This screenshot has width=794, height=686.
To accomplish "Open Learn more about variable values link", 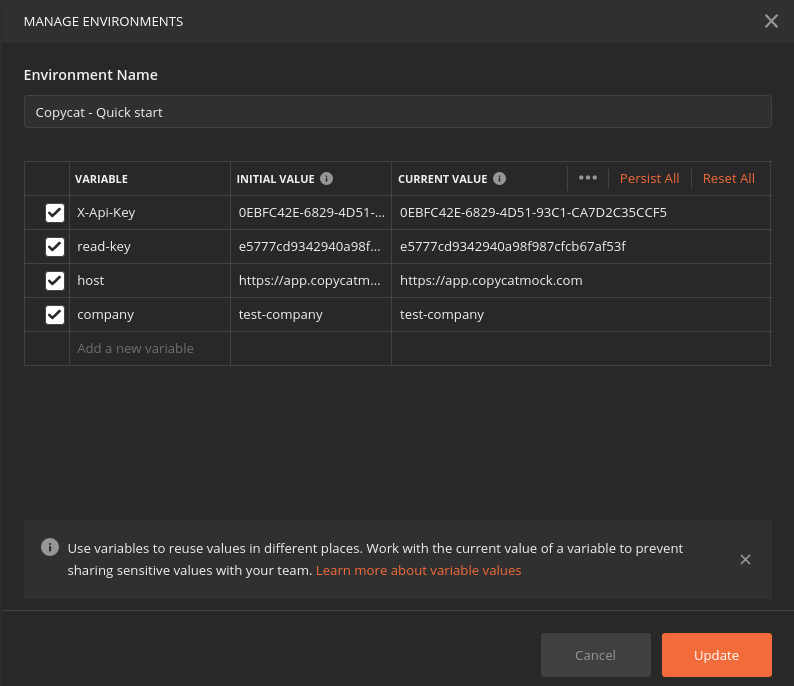I will coord(418,571).
